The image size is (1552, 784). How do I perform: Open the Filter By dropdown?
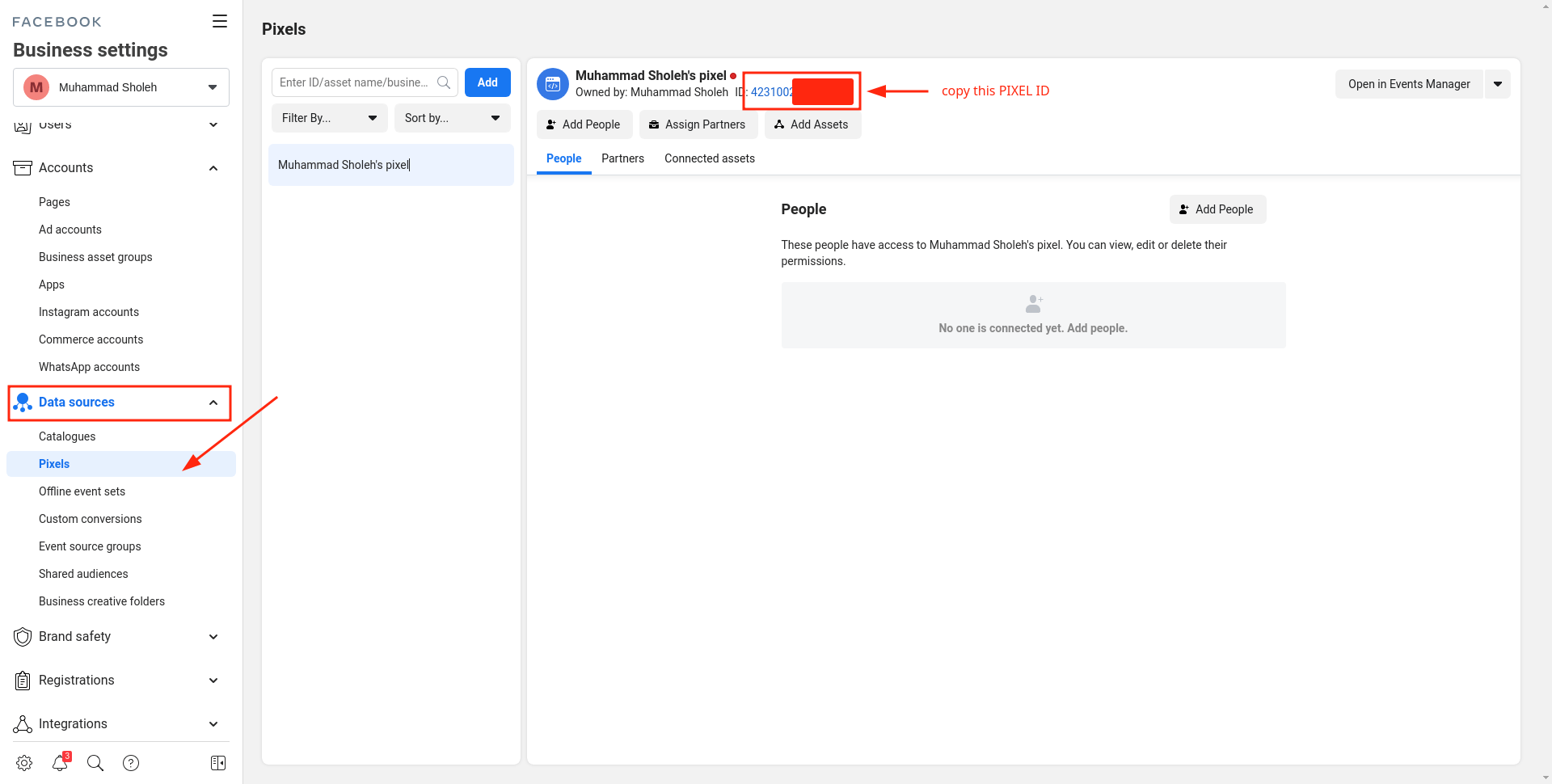tap(330, 118)
